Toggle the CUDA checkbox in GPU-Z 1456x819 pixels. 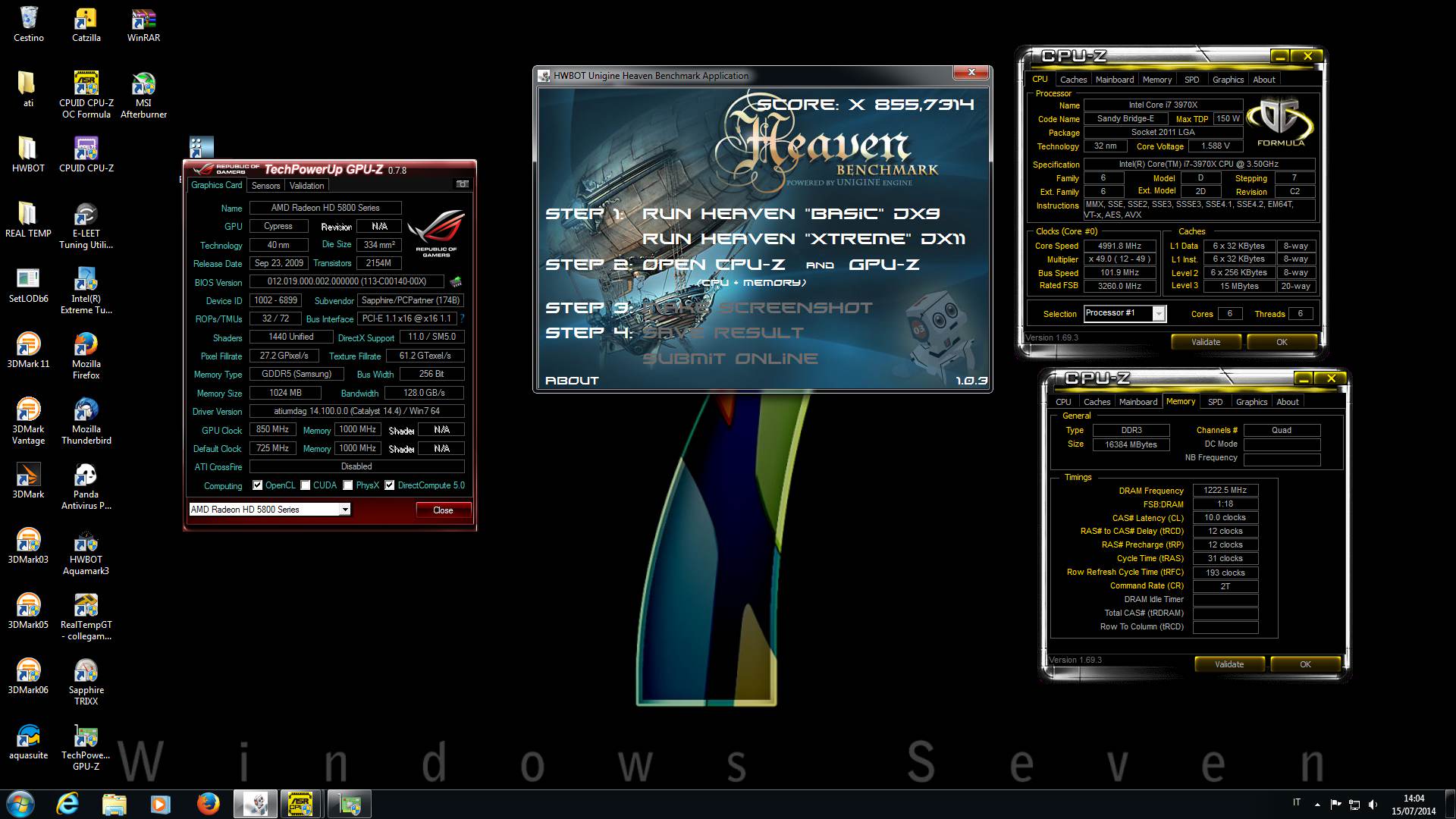[x=305, y=485]
